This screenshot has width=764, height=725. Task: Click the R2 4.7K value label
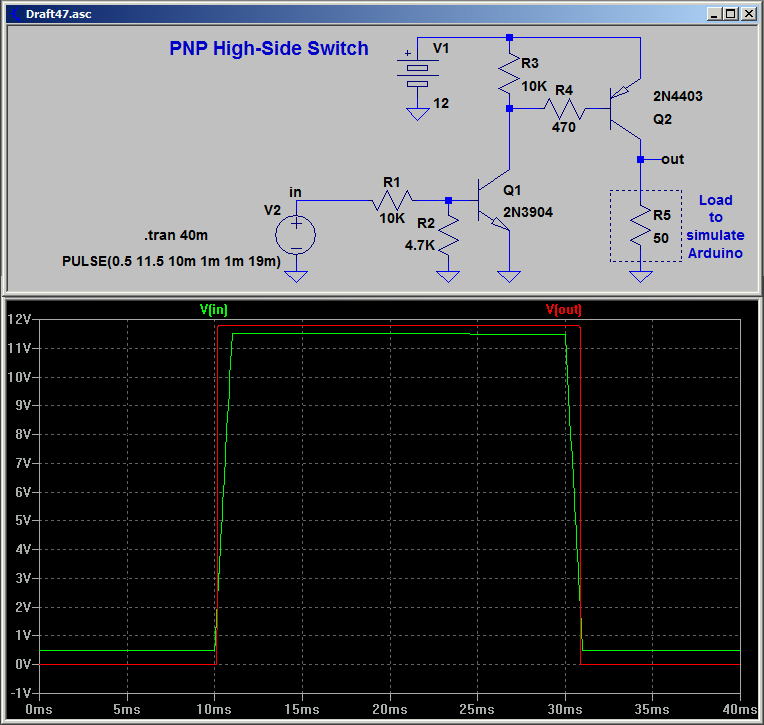pyautogui.click(x=420, y=245)
